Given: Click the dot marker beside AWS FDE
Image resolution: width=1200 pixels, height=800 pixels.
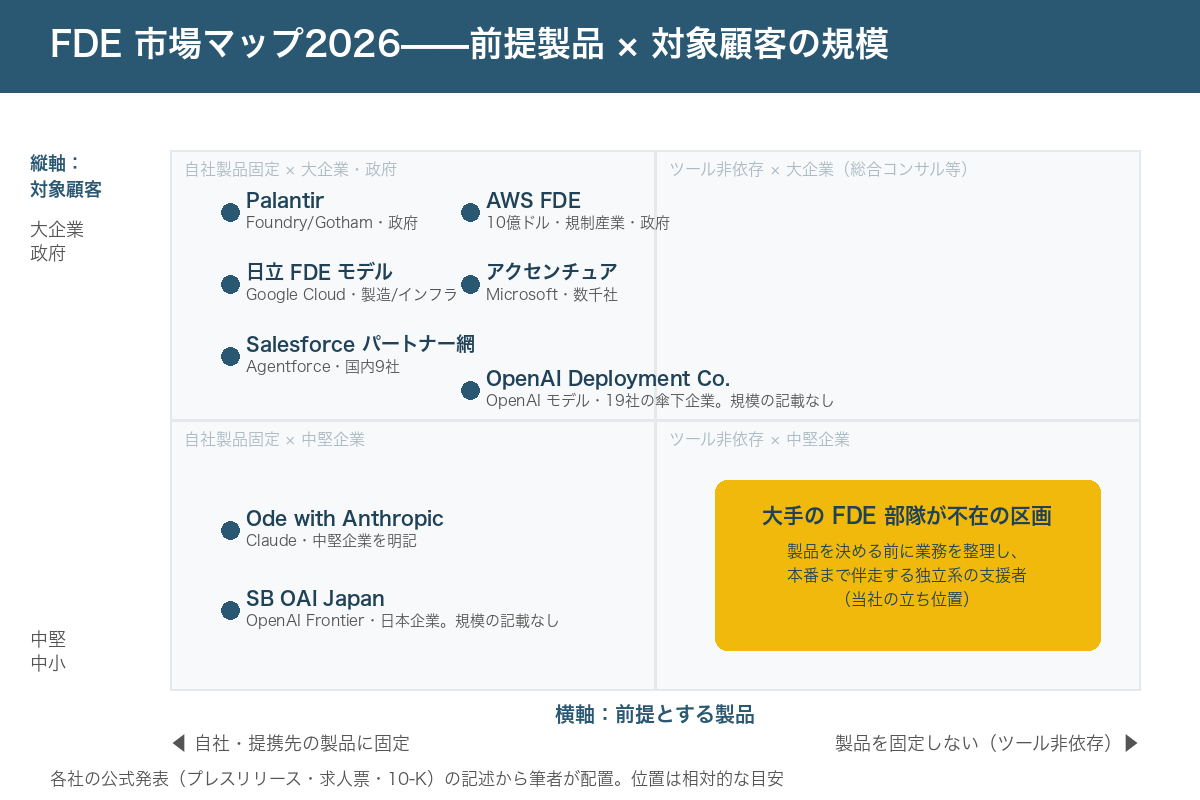Looking at the screenshot, I should [470, 212].
